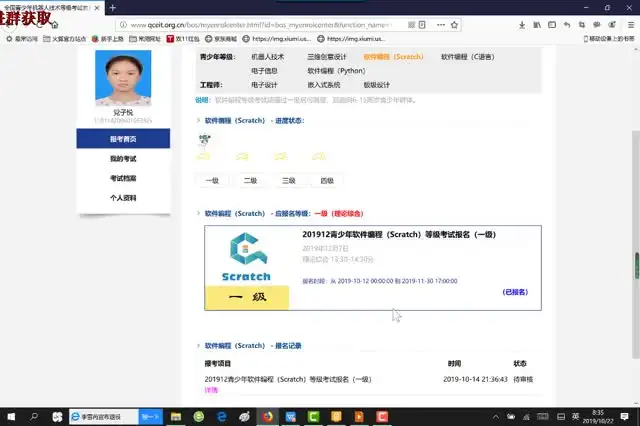Open File Explorer from the taskbar
The image size is (640, 426).
click(176, 417)
